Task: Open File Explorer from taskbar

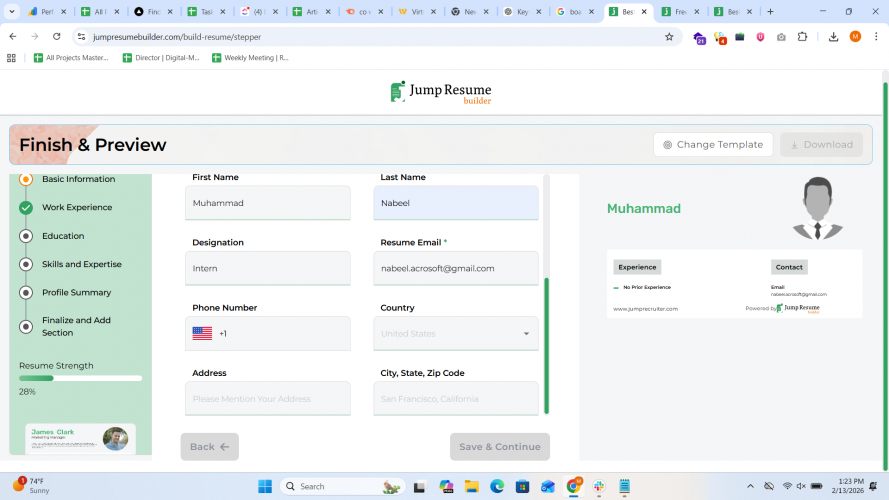Action: tap(471, 486)
